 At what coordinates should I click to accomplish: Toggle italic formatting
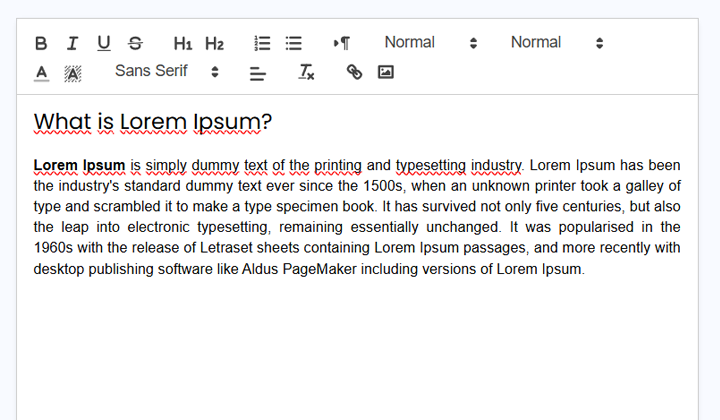pyautogui.click(x=72, y=43)
